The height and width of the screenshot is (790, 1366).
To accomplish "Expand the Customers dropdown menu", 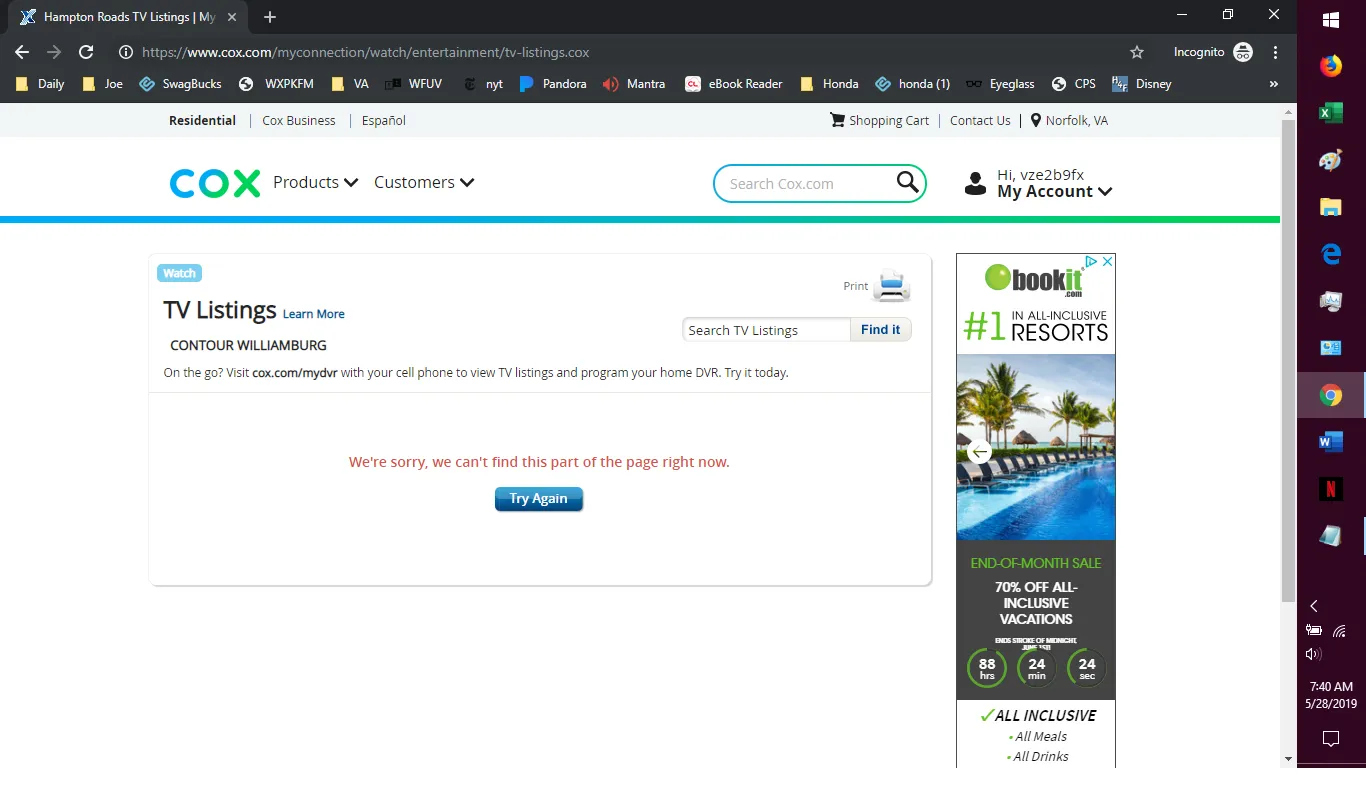I will coord(424,182).
